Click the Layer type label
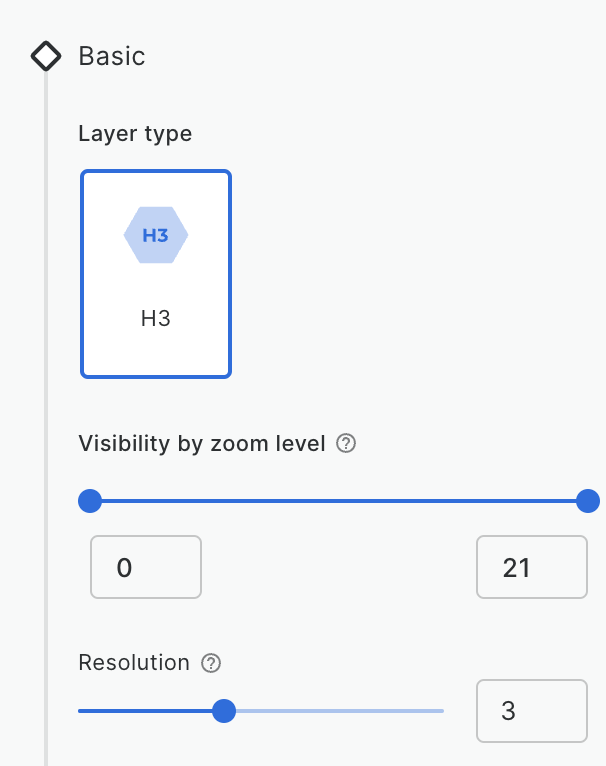Viewport: 606px width, 766px height. (x=135, y=134)
